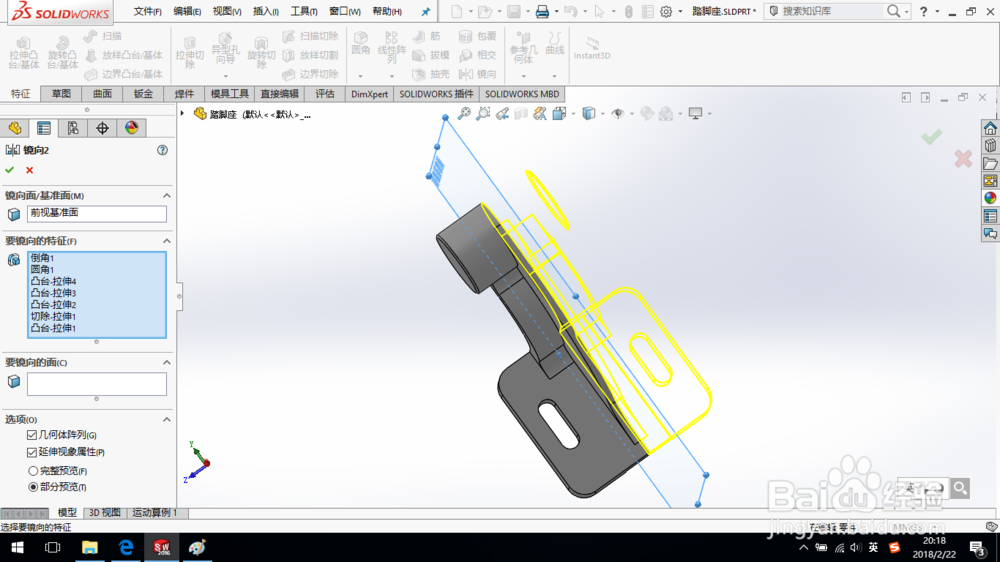Open the 插入(I) menu
The image size is (1000, 562).
[x=265, y=11]
